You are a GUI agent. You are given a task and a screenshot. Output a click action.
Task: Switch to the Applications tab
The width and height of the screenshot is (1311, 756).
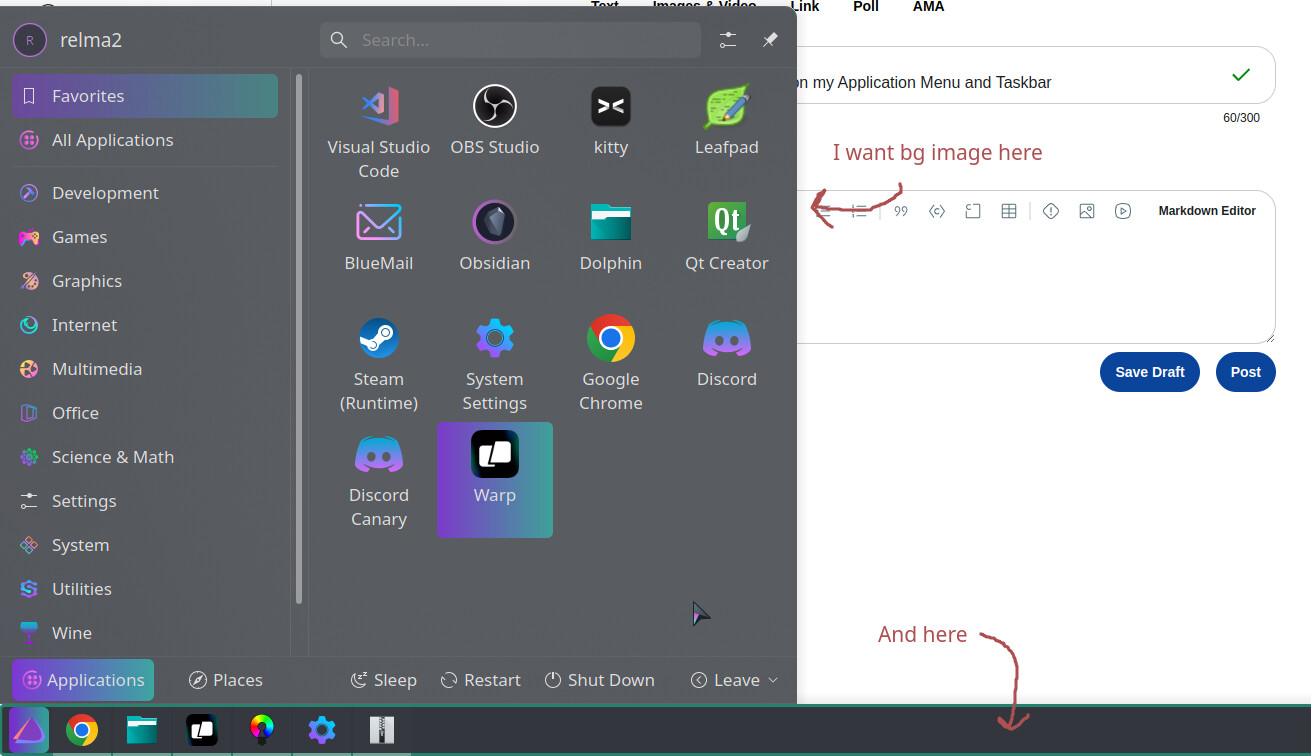[x=83, y=680]
